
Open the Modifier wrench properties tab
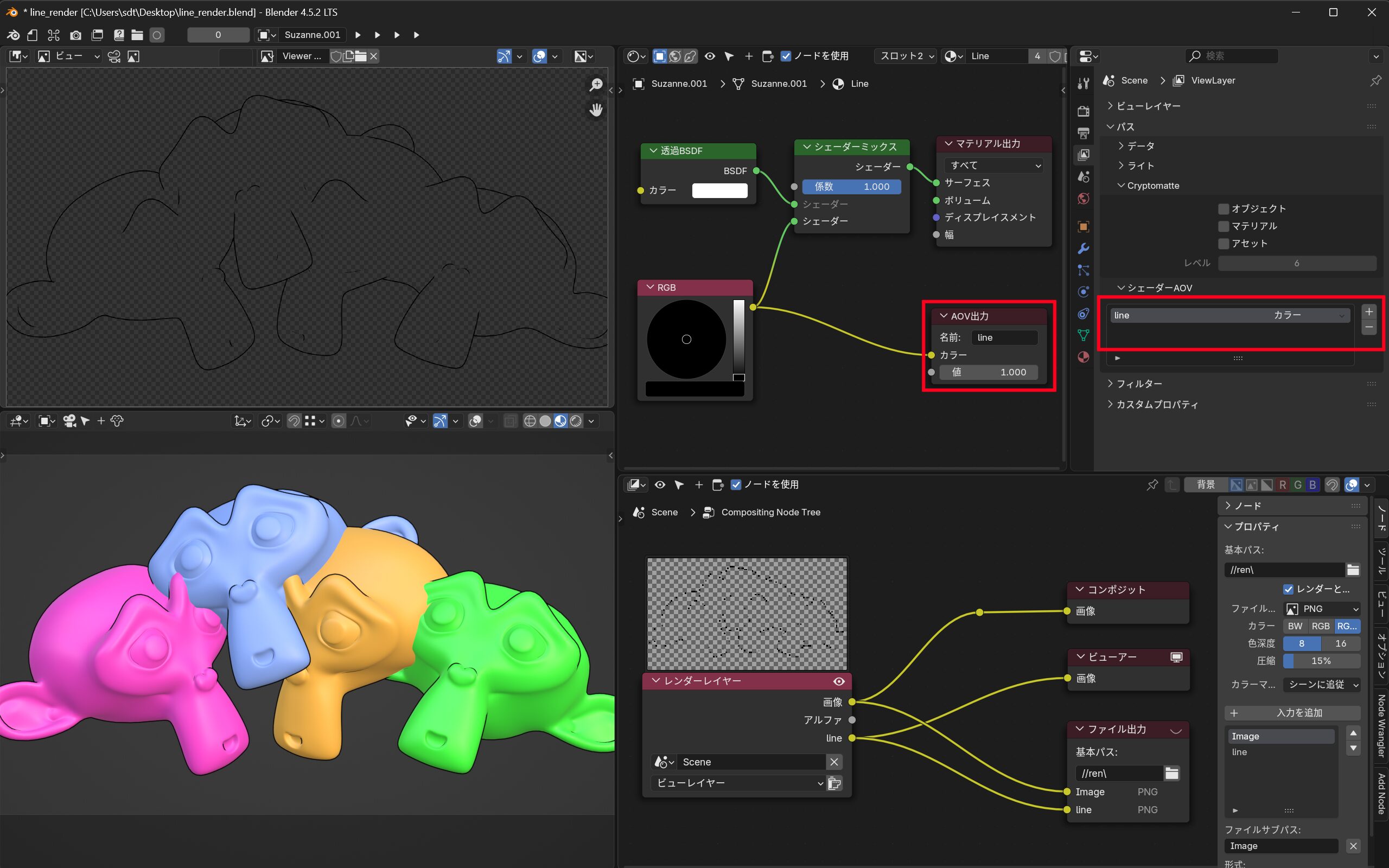(1083, 248)
